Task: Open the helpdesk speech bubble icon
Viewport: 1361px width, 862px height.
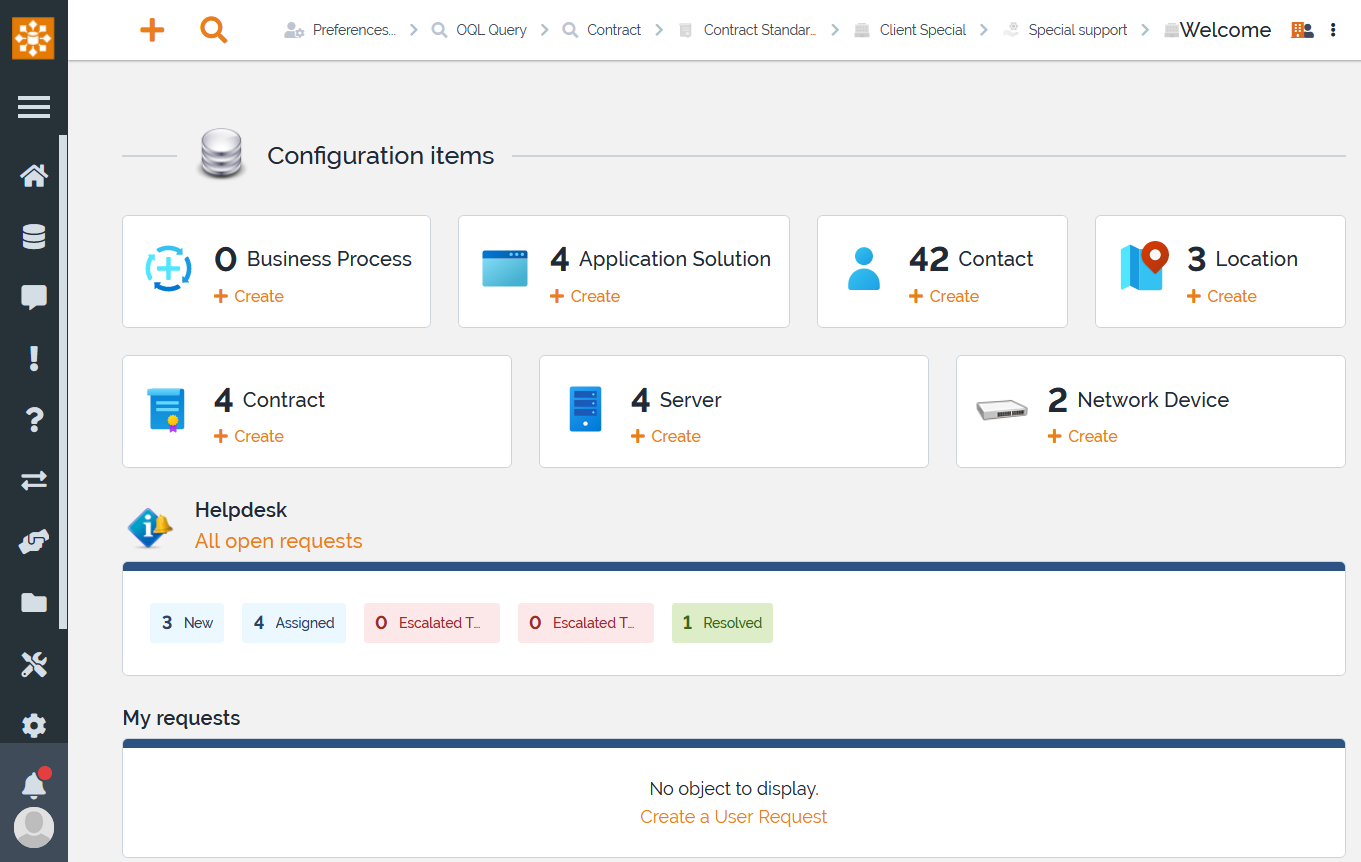Action: pos(34,297)
